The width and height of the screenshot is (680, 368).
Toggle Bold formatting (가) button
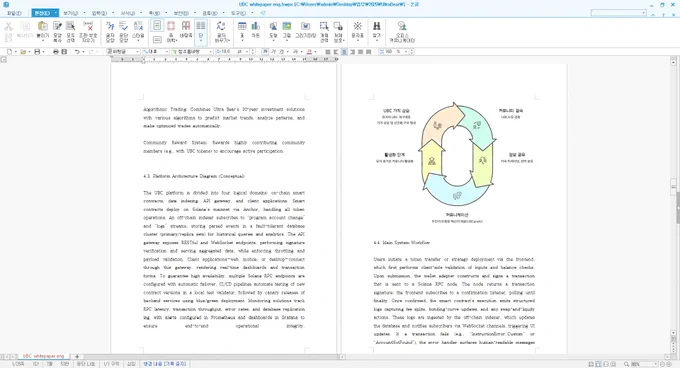coord(265,52)
